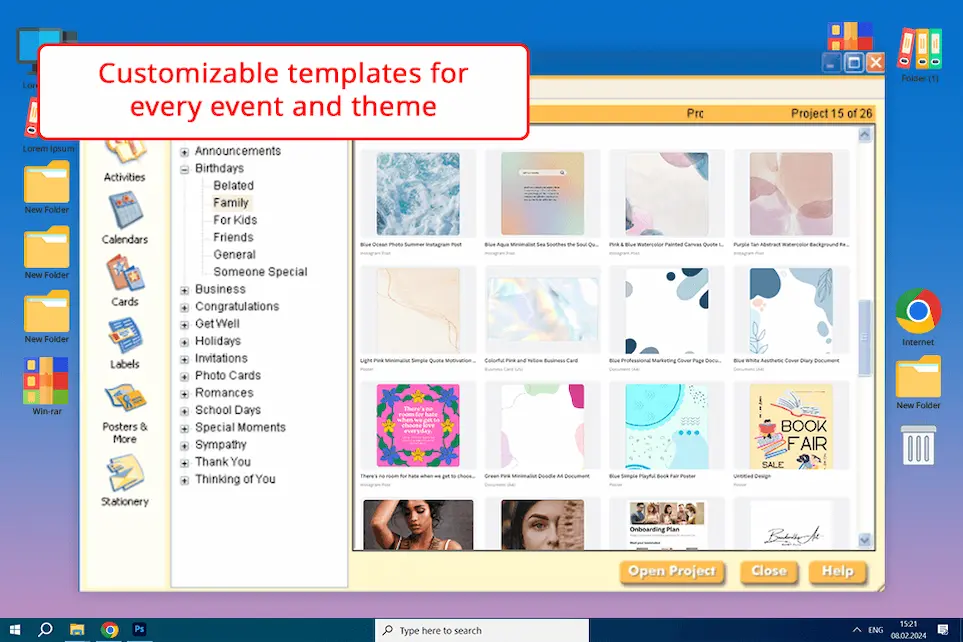Select the Blue Simple Playful Book Fair poster

pos(666,426)
